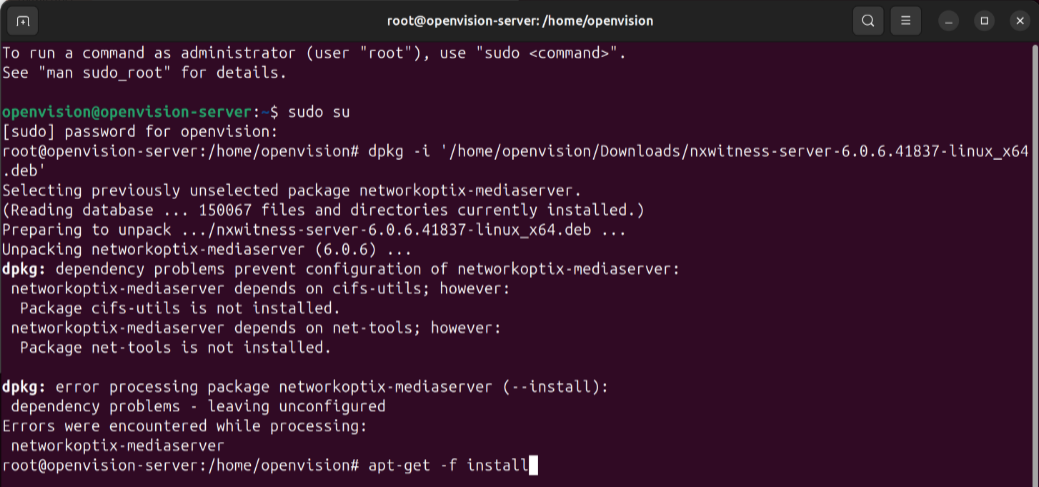Click the 'Selecting previously unselected package' line
The image size is (1039, 487).
click(292, 191)
